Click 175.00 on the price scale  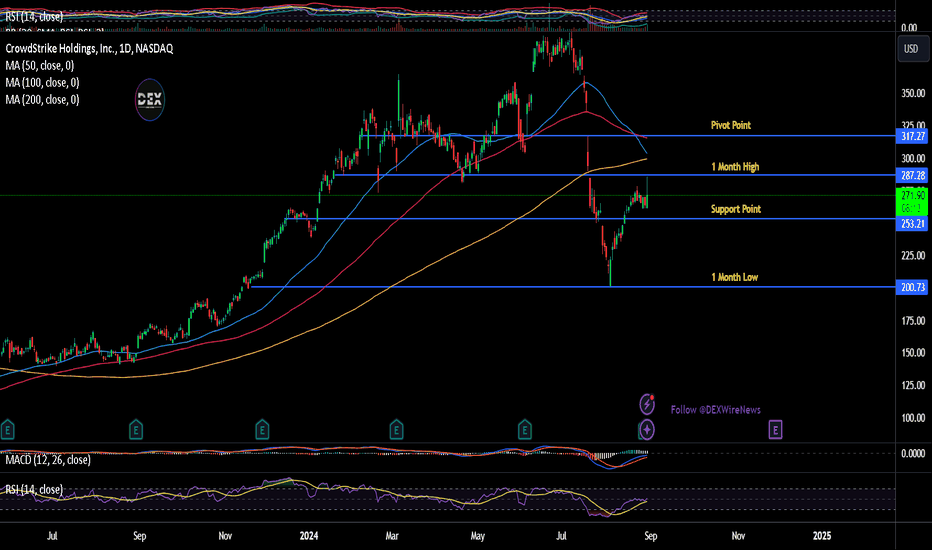click(913, 320)
